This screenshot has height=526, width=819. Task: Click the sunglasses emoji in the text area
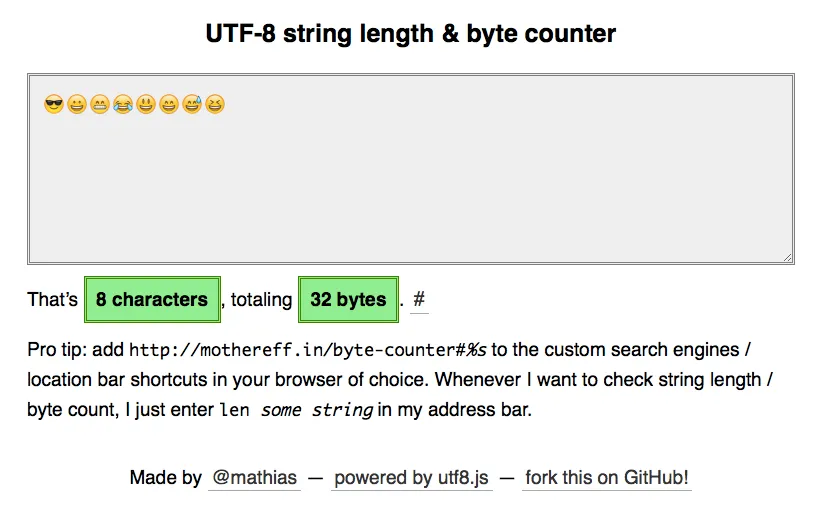[54, 104]
